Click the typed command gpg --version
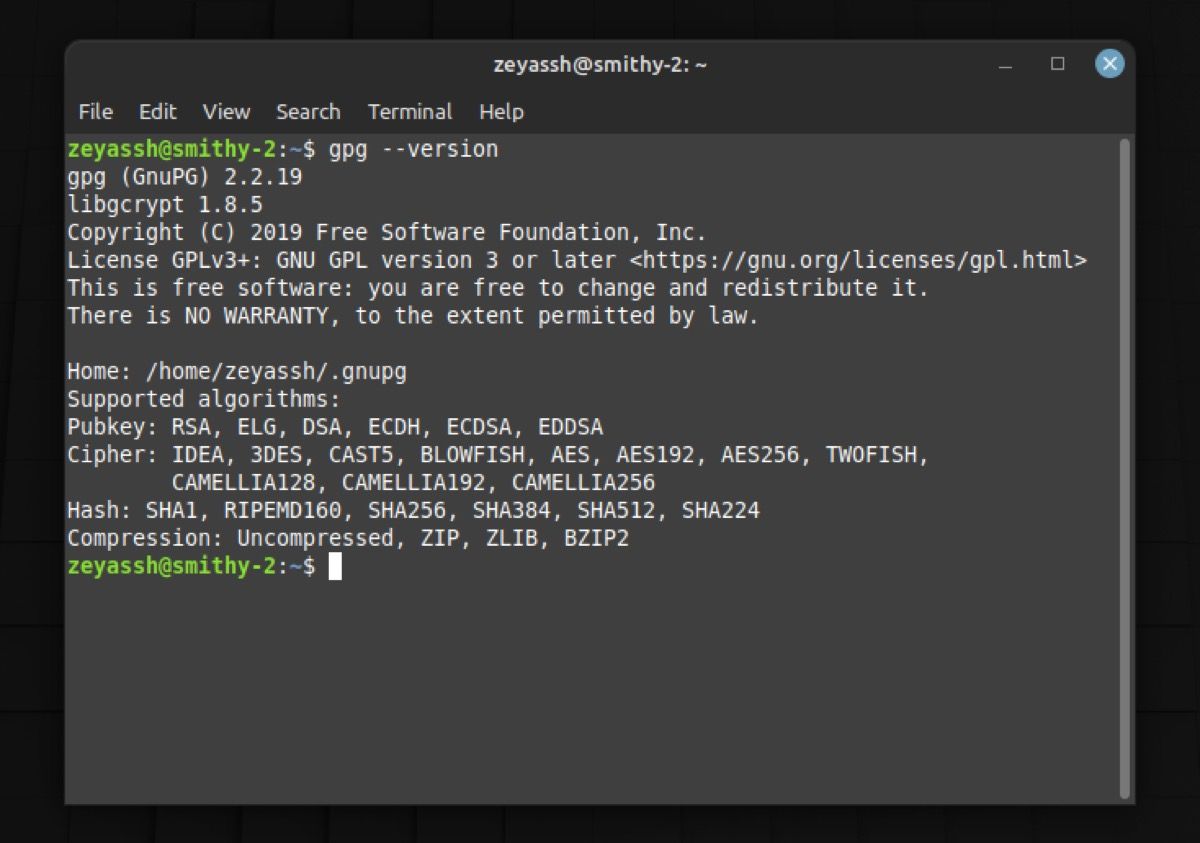Screen dimensions: 1200x843 coord(413,150)
